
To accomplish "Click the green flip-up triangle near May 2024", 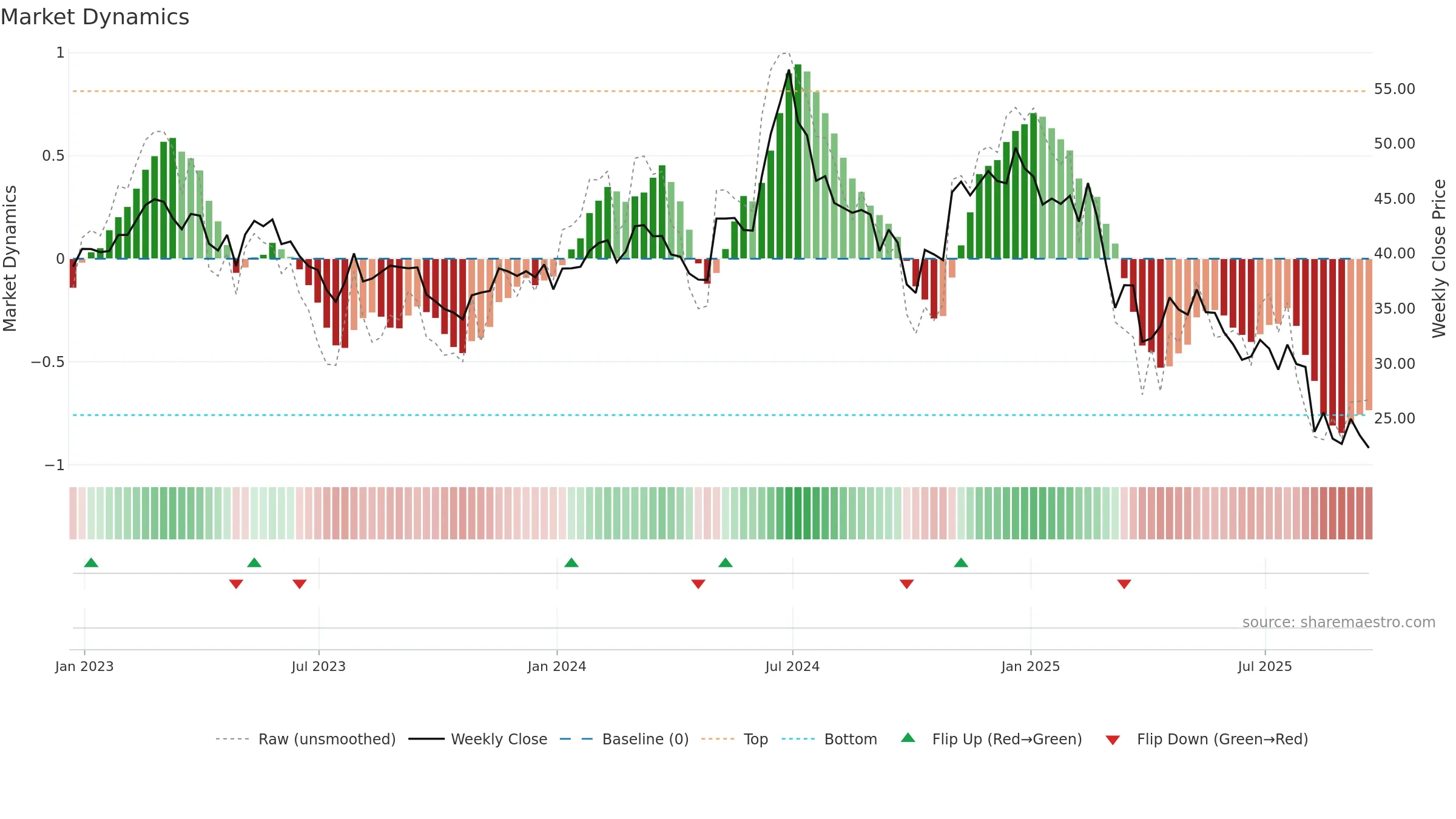I will (726, 562).
